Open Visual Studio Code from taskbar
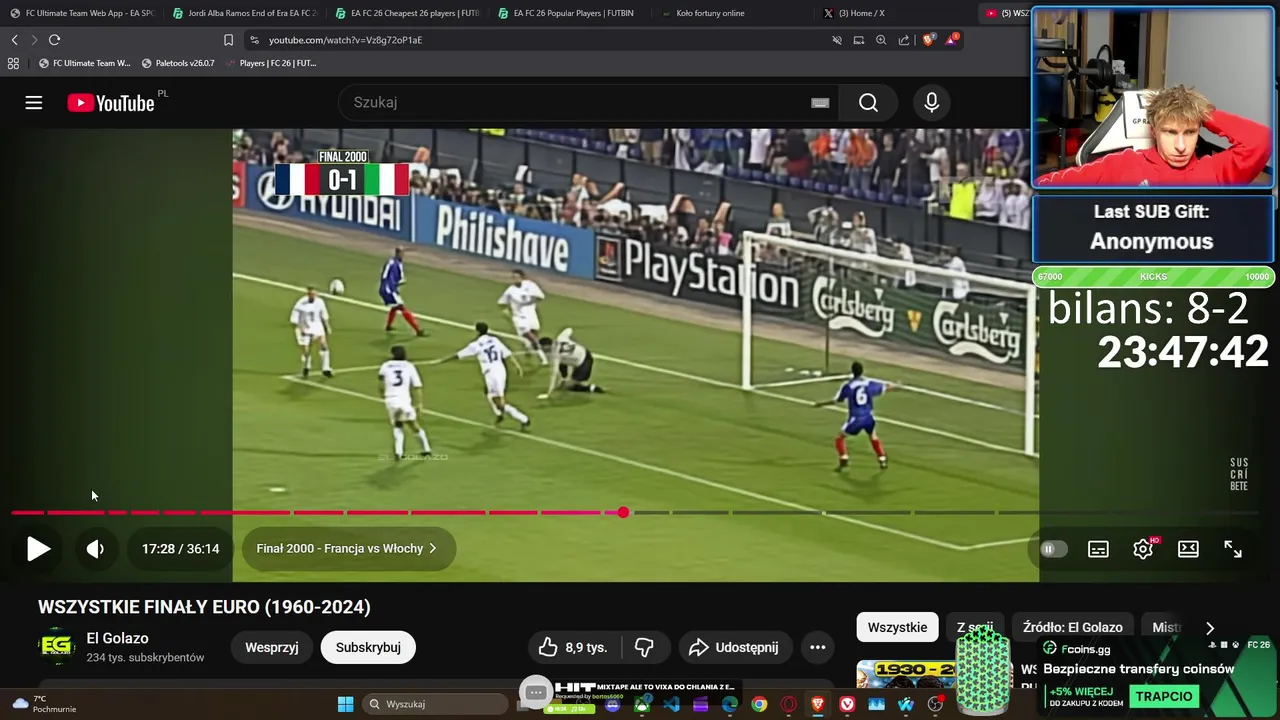1280x720 pixels. [x=671, y=704]
